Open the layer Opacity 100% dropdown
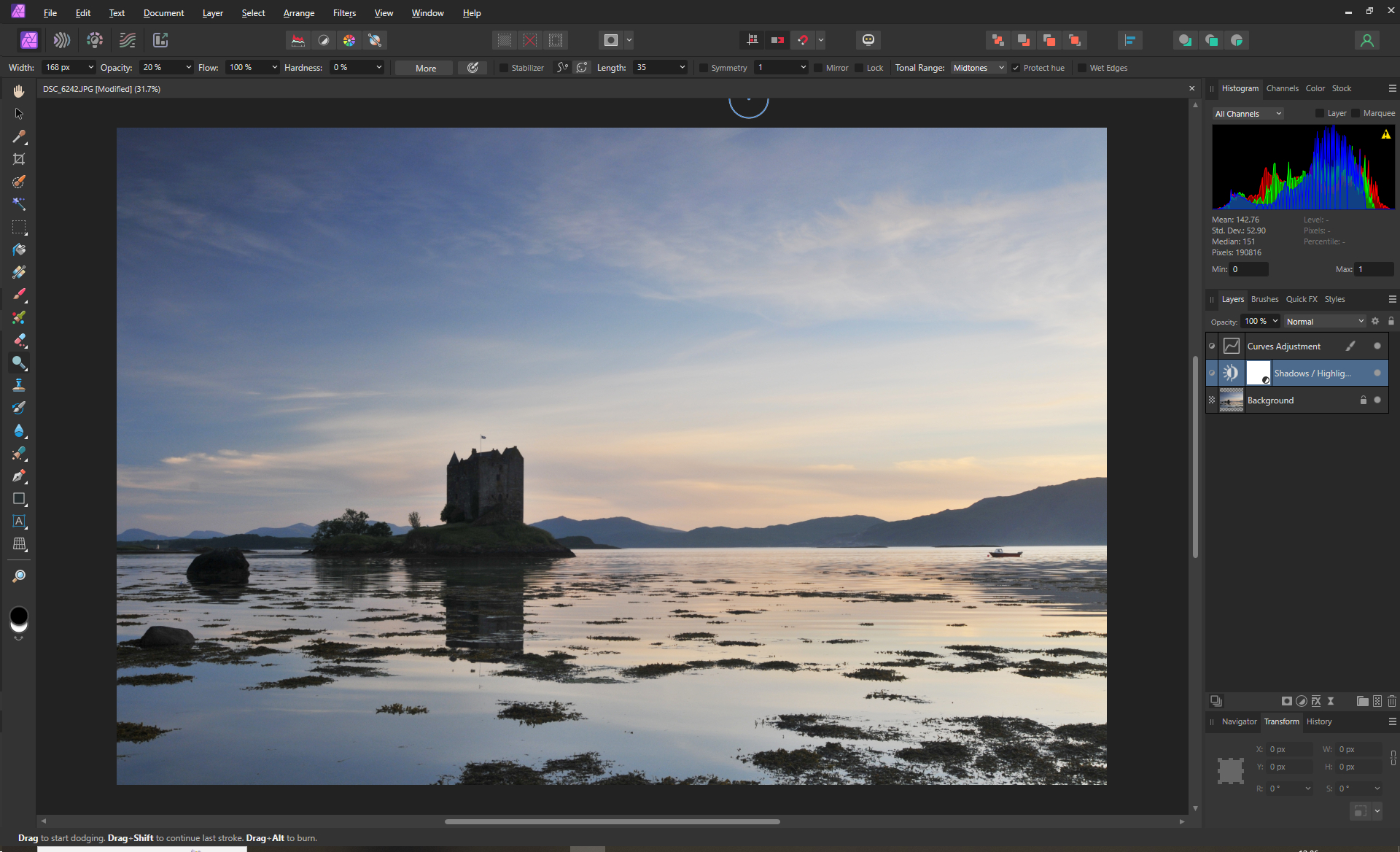Screen dimensions: 1400x852 [1275, 322]
